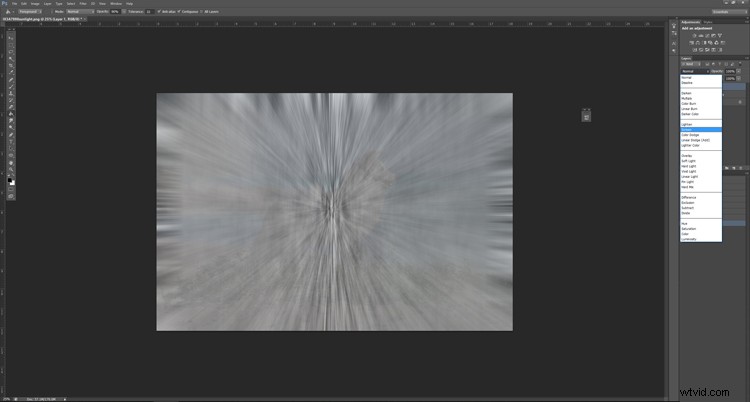Select the Move tool
The width and height of the screenshot is (750, 402).
11,38
